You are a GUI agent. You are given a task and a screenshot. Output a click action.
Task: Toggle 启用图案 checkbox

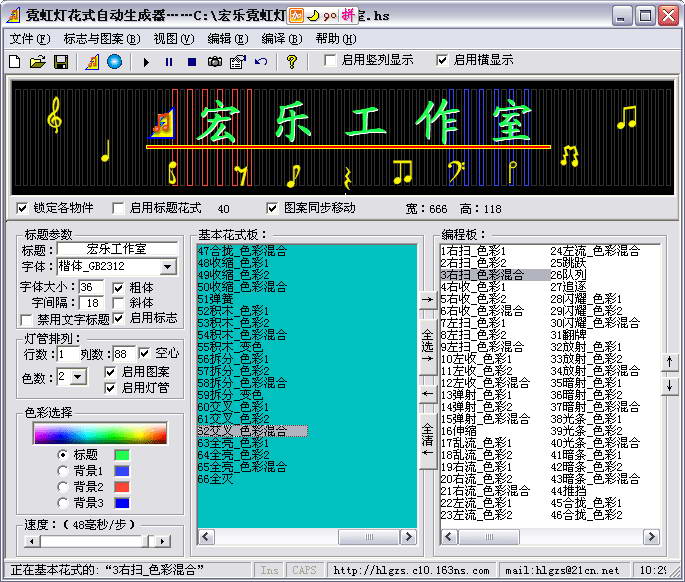(110, 372)
